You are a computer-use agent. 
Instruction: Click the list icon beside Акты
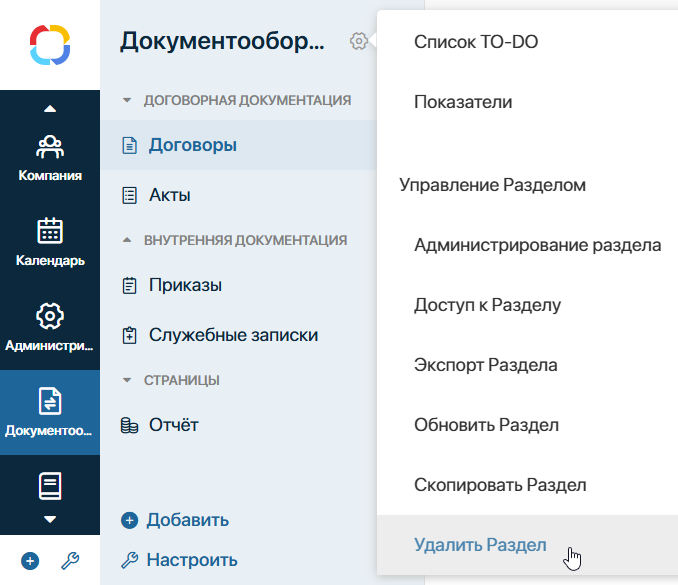click(x=129, y=195)
